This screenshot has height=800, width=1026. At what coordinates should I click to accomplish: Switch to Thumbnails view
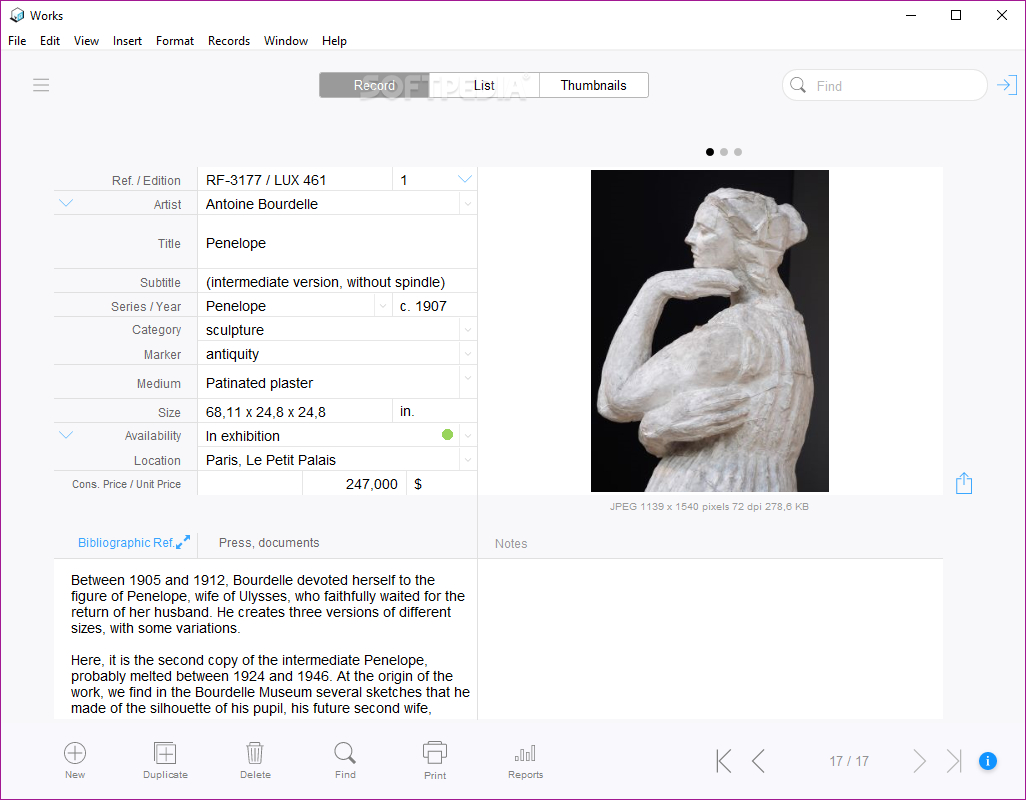coord(593,85)
